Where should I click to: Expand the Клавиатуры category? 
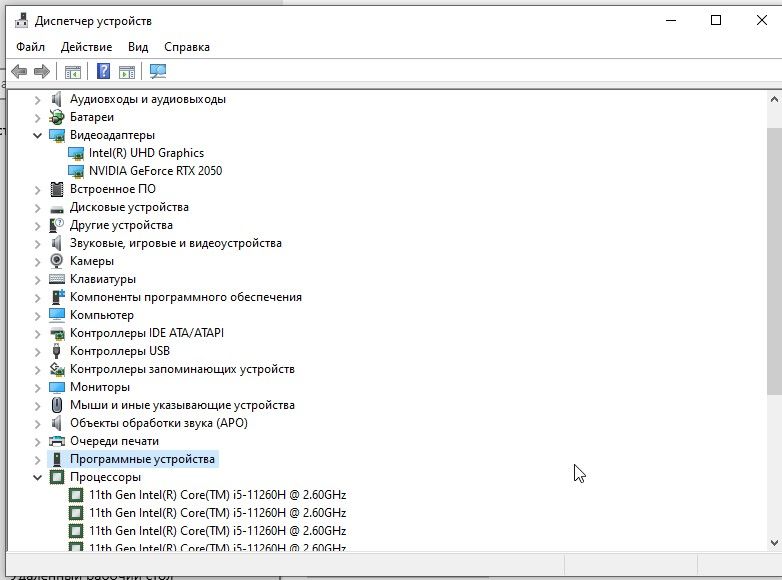coord(38,279)
